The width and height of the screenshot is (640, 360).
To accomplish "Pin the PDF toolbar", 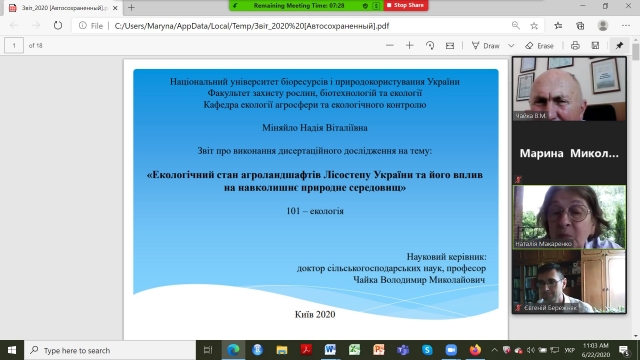I will 619,45.
